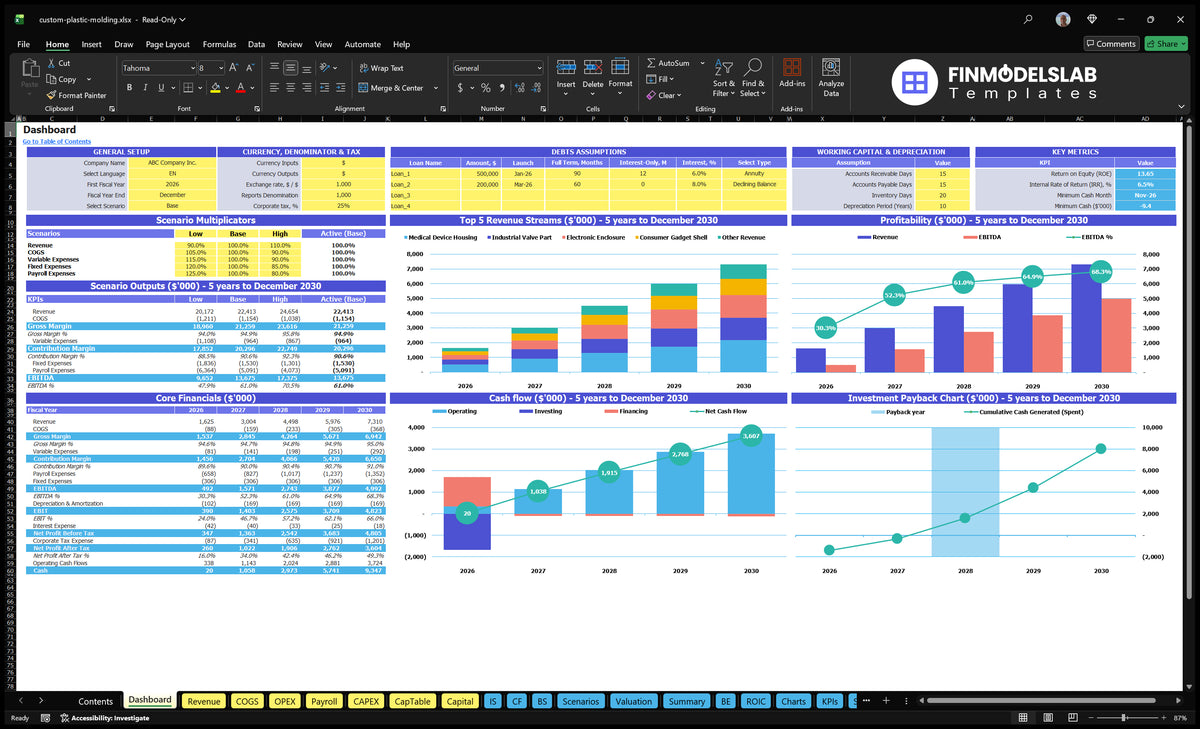Open Sort & Filter menu
This screenshot has width=1200, height=729.
pyautogui.click(x=724, y=76)
